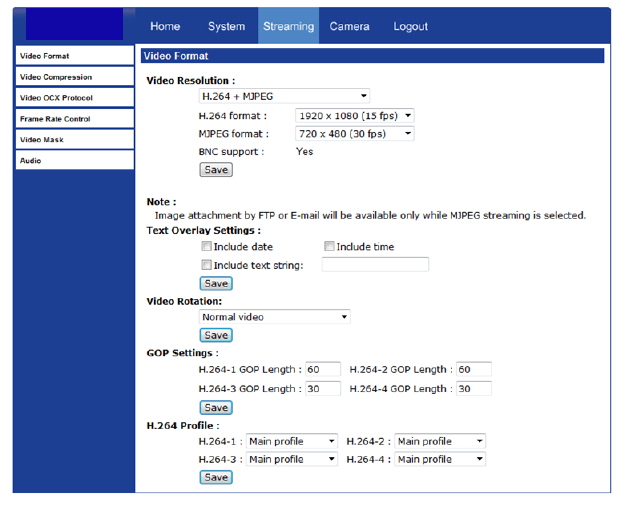Image resolution: width=633 pixels, height=521 pixels.
Task: Save the GOP Settings section
Action: 216,408
